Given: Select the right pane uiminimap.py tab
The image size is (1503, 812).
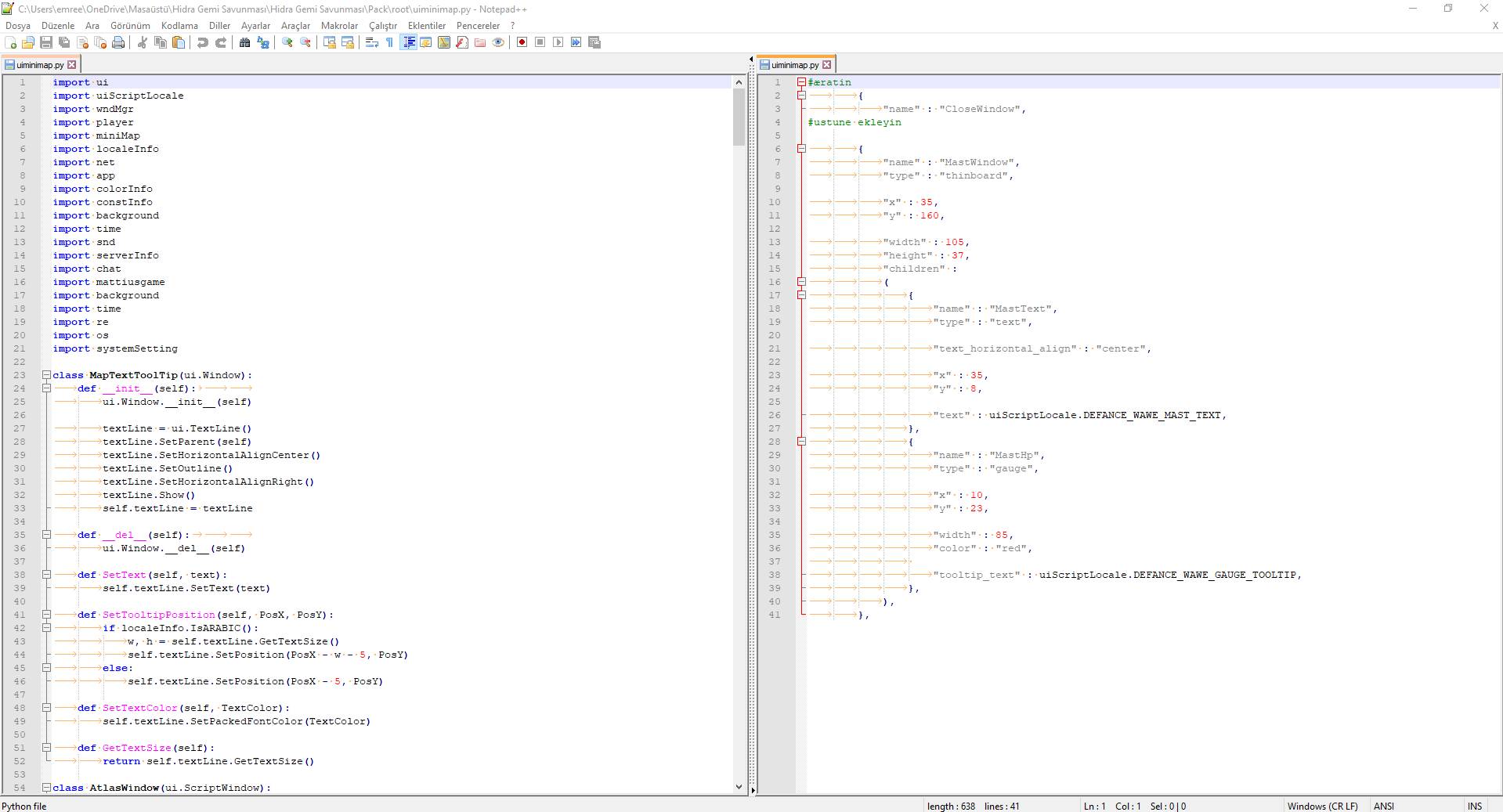Looking at the screenshot, I should coord(794,65).
